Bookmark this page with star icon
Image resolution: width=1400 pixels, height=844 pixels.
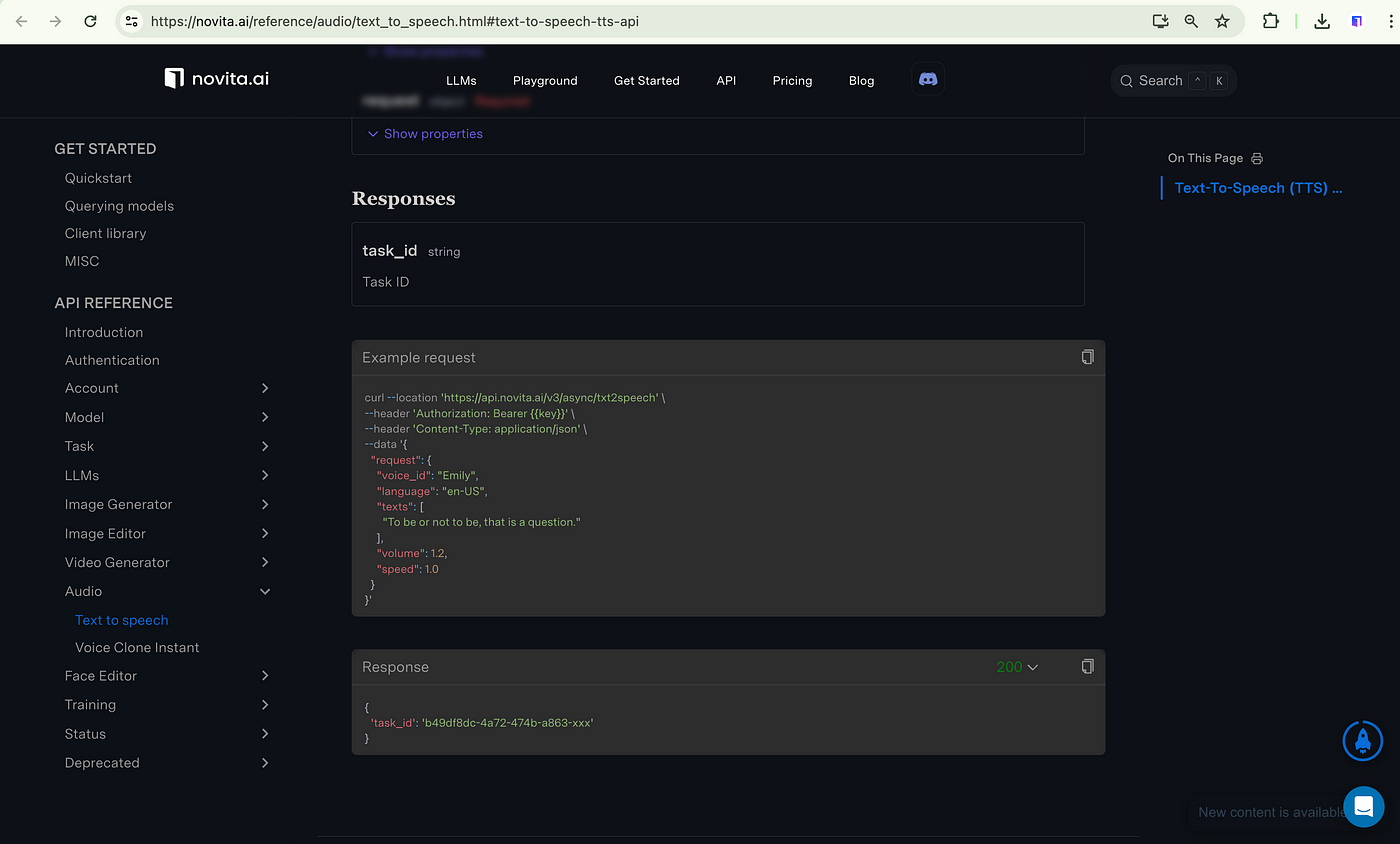coord(1222,21)
